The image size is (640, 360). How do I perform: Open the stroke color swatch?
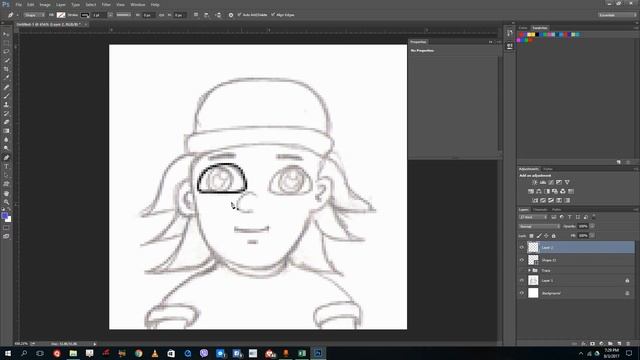coord(85,15)
